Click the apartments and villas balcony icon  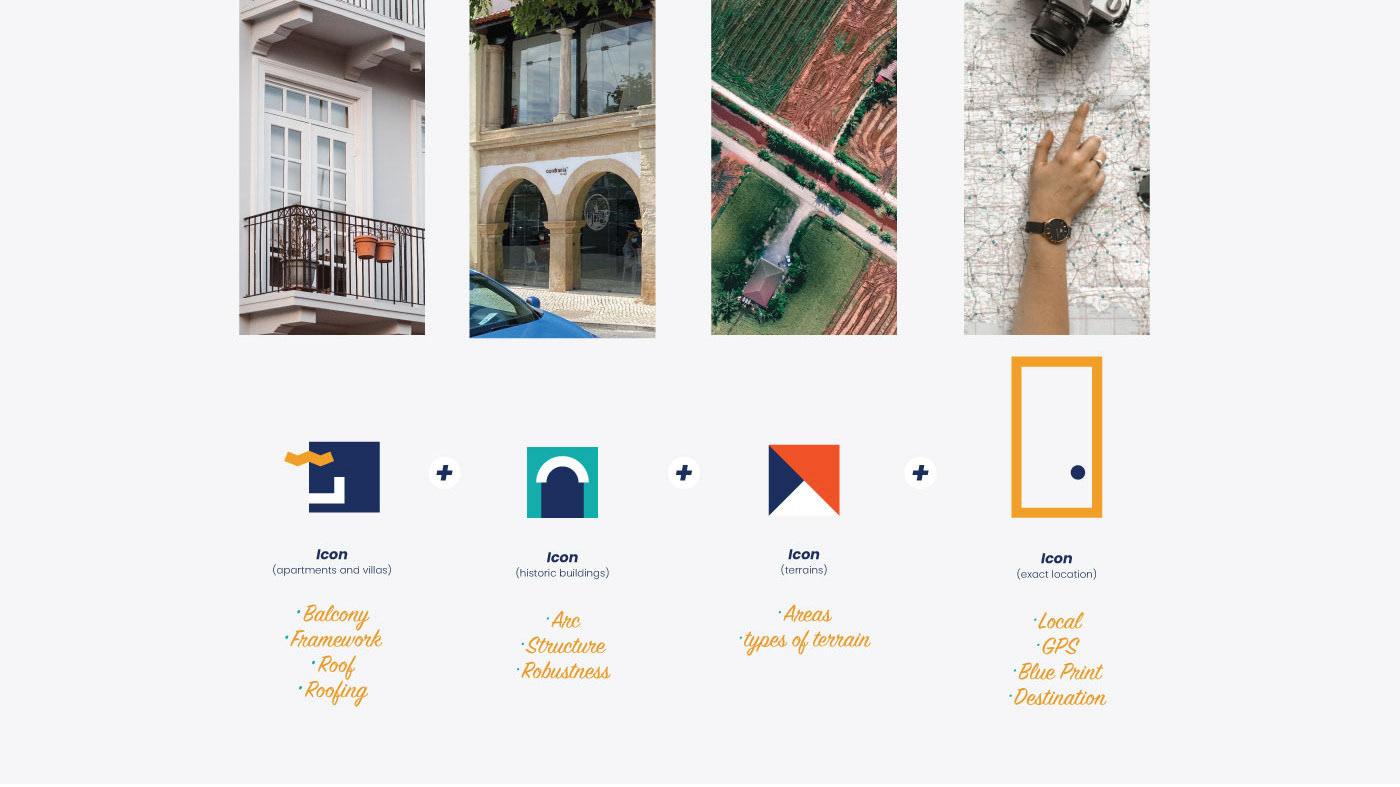coord(333,477)
